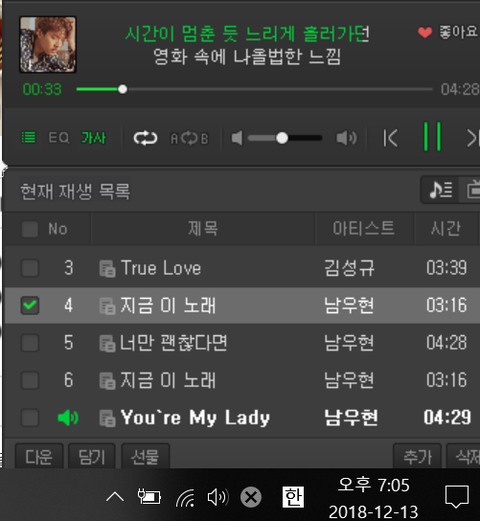Click the 선물 gift button

pos(145,456)
